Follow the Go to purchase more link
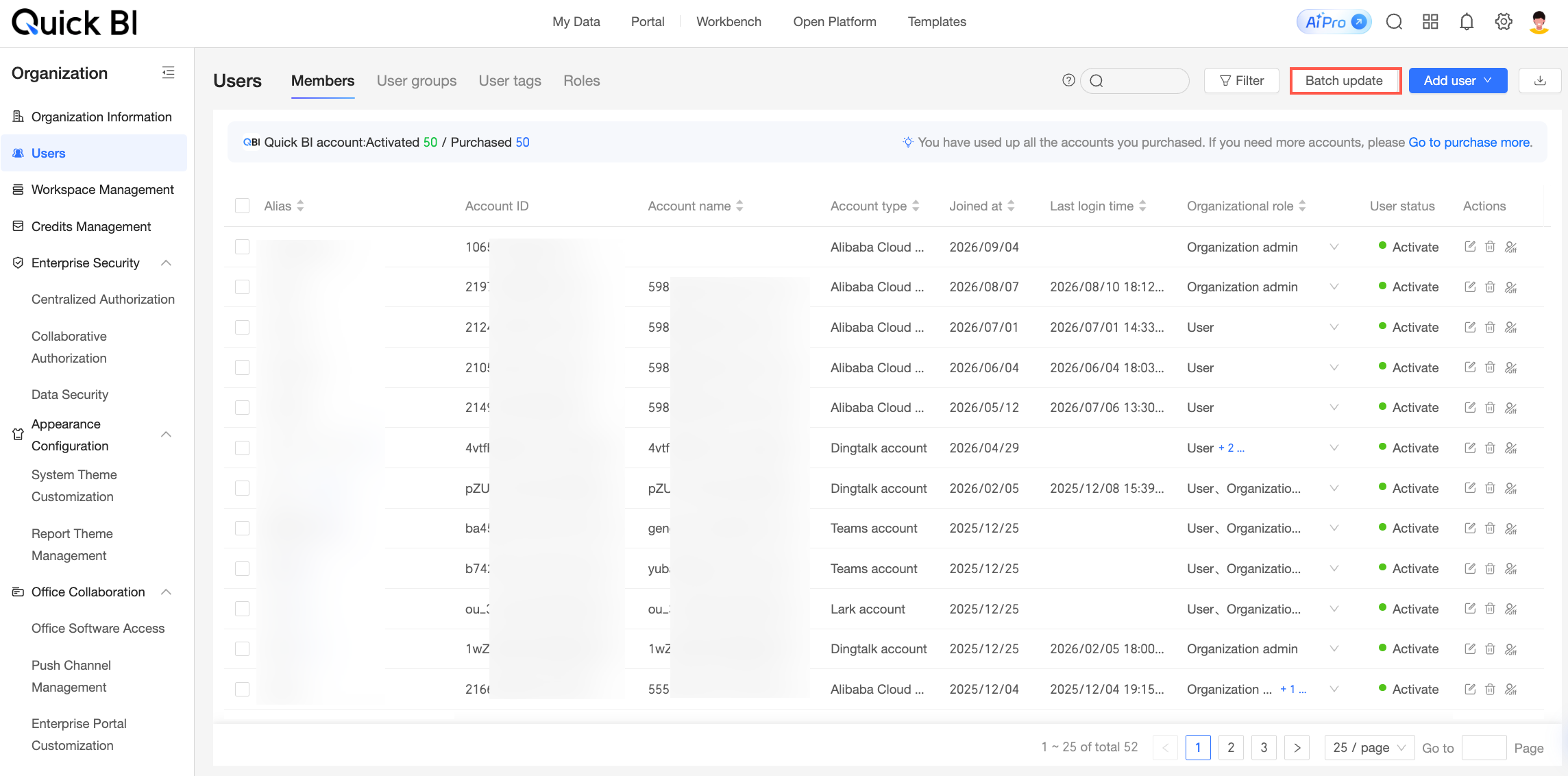The image size is (1568, 776). 1469,142
